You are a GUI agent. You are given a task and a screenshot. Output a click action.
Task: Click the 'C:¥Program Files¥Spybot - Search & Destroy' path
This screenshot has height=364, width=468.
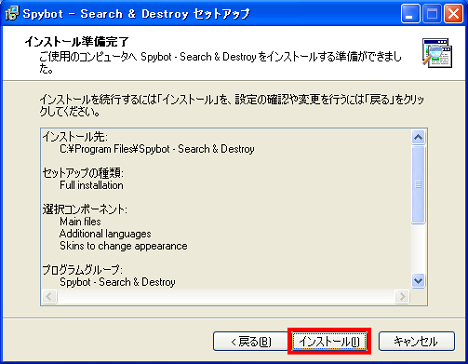pos(157,149)
